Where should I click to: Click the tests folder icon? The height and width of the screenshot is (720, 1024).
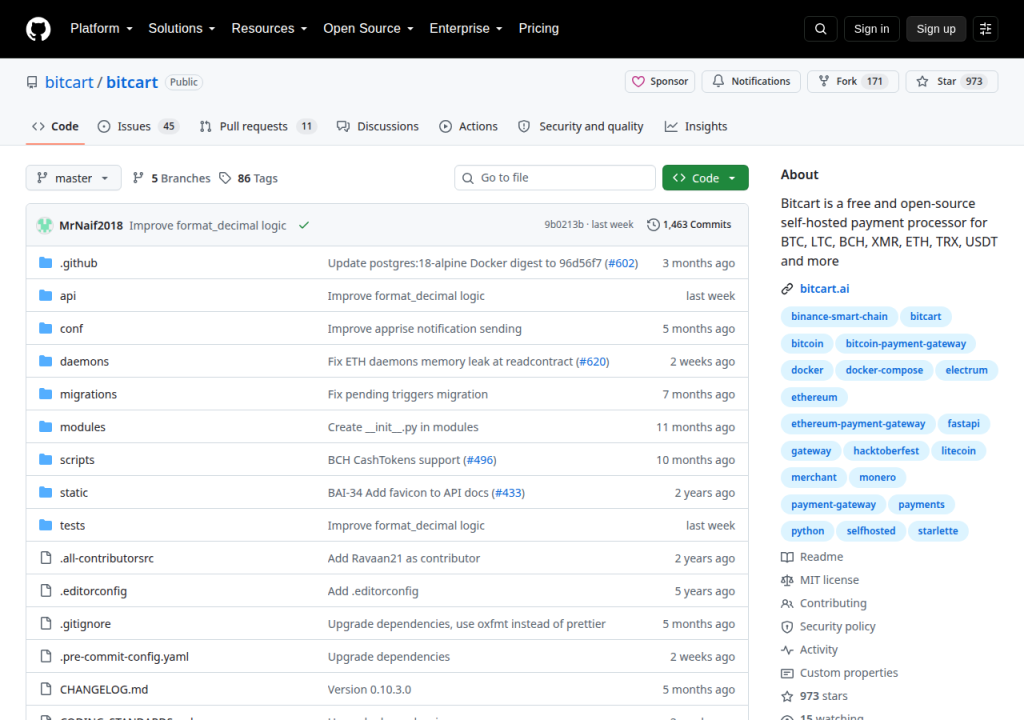click(x=46, y=525)
